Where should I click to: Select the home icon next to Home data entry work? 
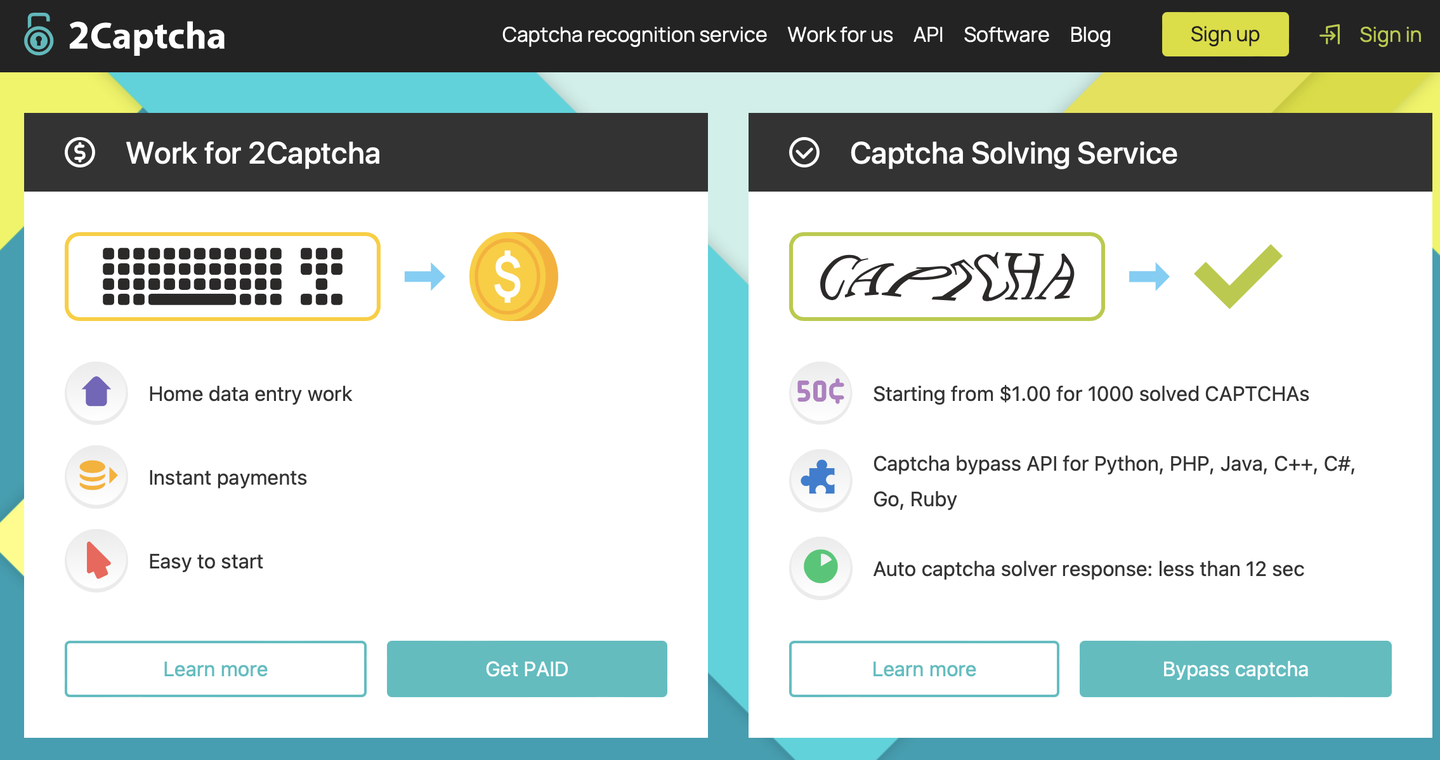click(96, 393)
